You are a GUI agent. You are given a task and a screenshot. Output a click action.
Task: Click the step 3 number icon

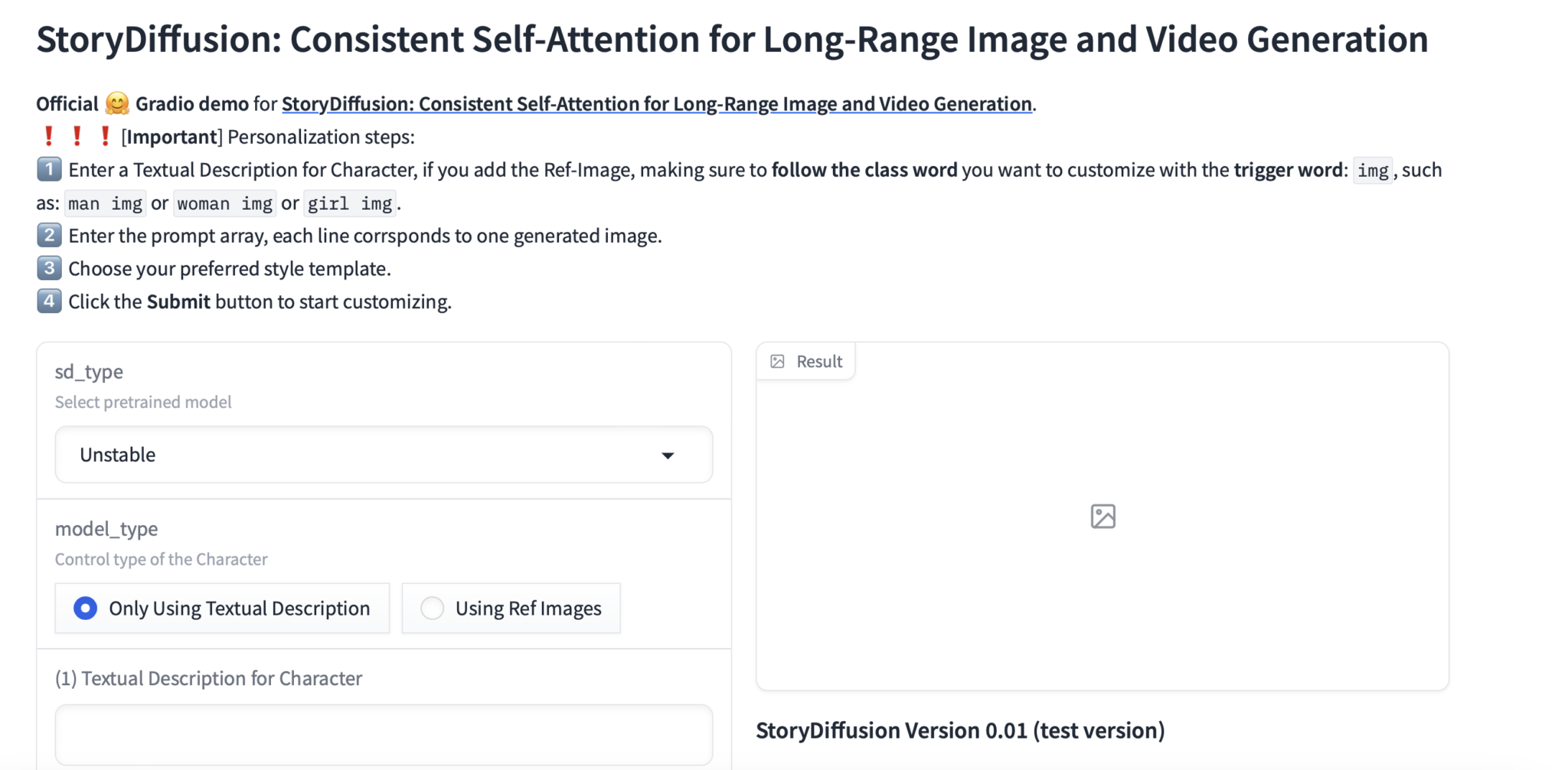point(49,268)
